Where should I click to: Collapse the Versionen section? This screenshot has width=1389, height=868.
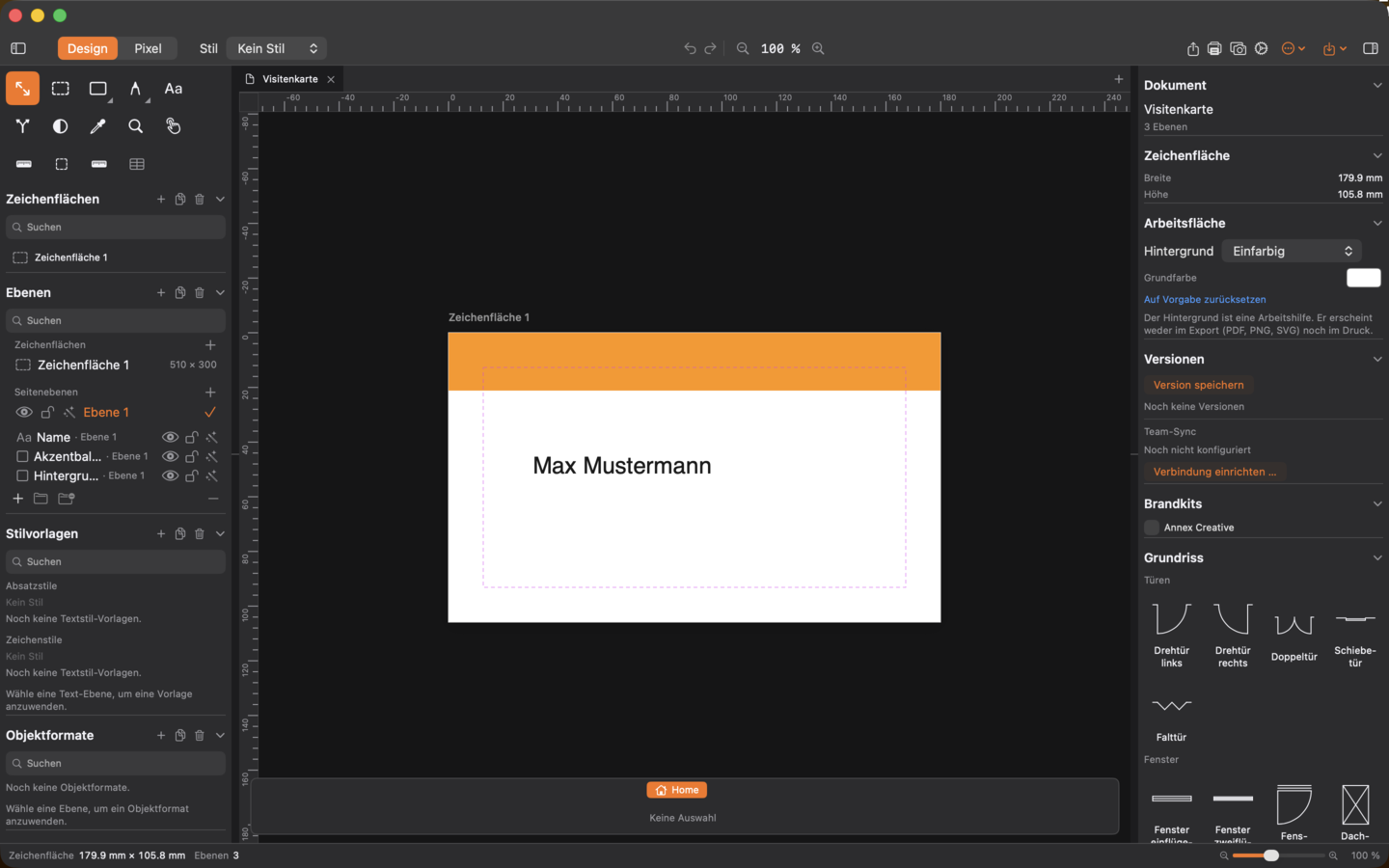tap(1377, 359)
